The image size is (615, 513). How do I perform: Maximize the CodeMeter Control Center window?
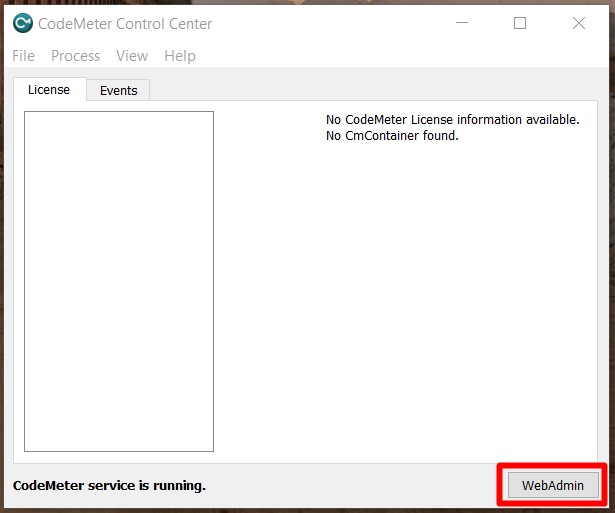[520, 24]
